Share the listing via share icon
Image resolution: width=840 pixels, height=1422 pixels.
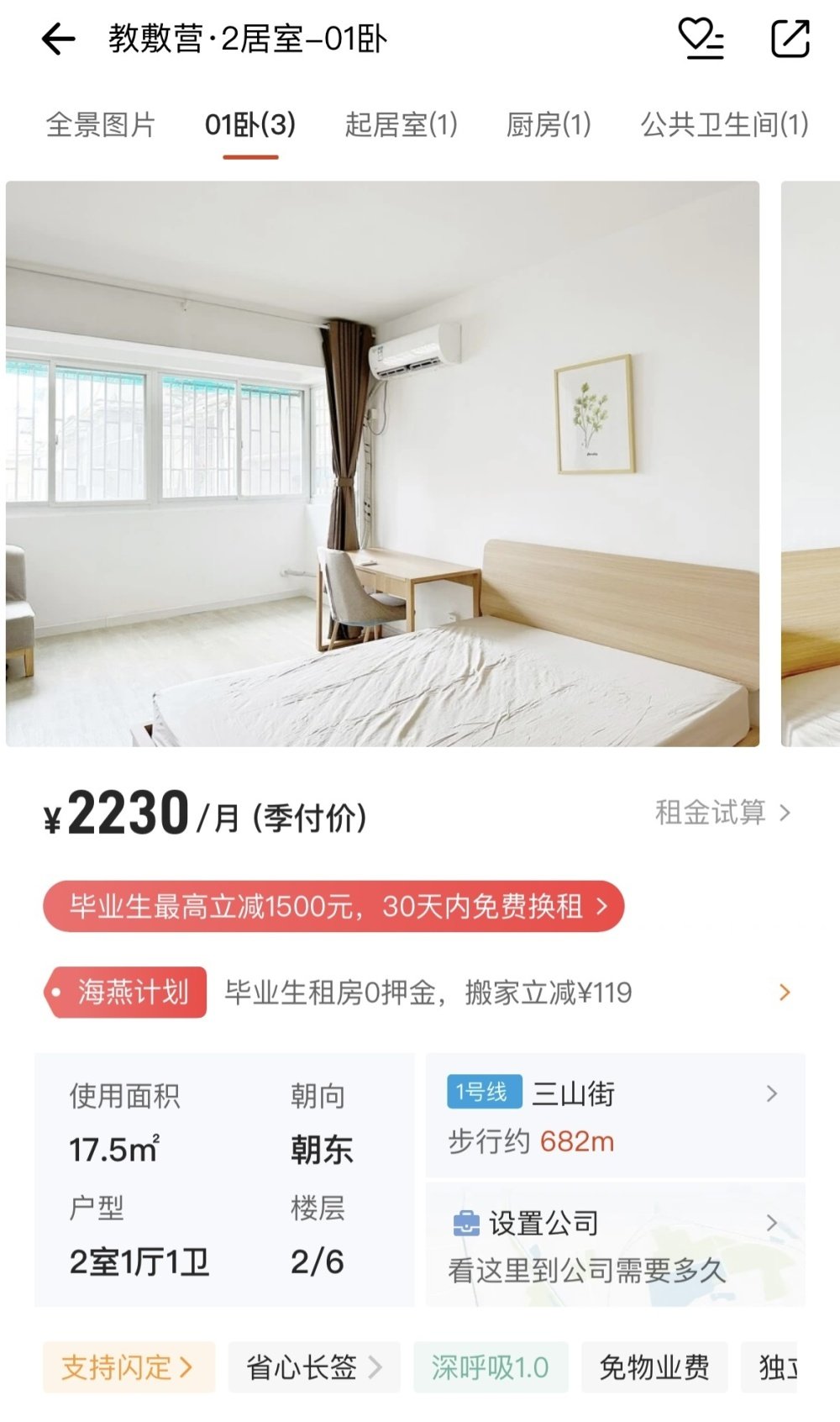(790, 39)
